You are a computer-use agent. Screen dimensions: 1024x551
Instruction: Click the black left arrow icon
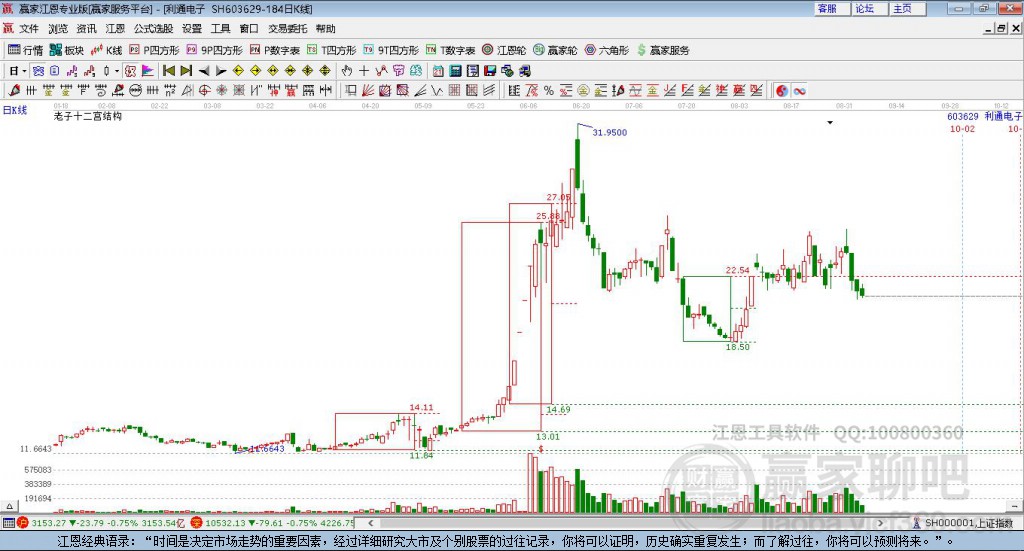click(x=204, y=71)
